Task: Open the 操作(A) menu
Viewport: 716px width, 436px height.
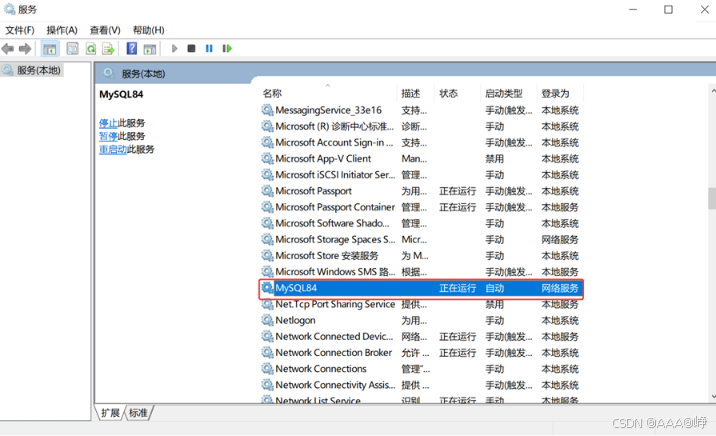Action: [x=62, y=30]
